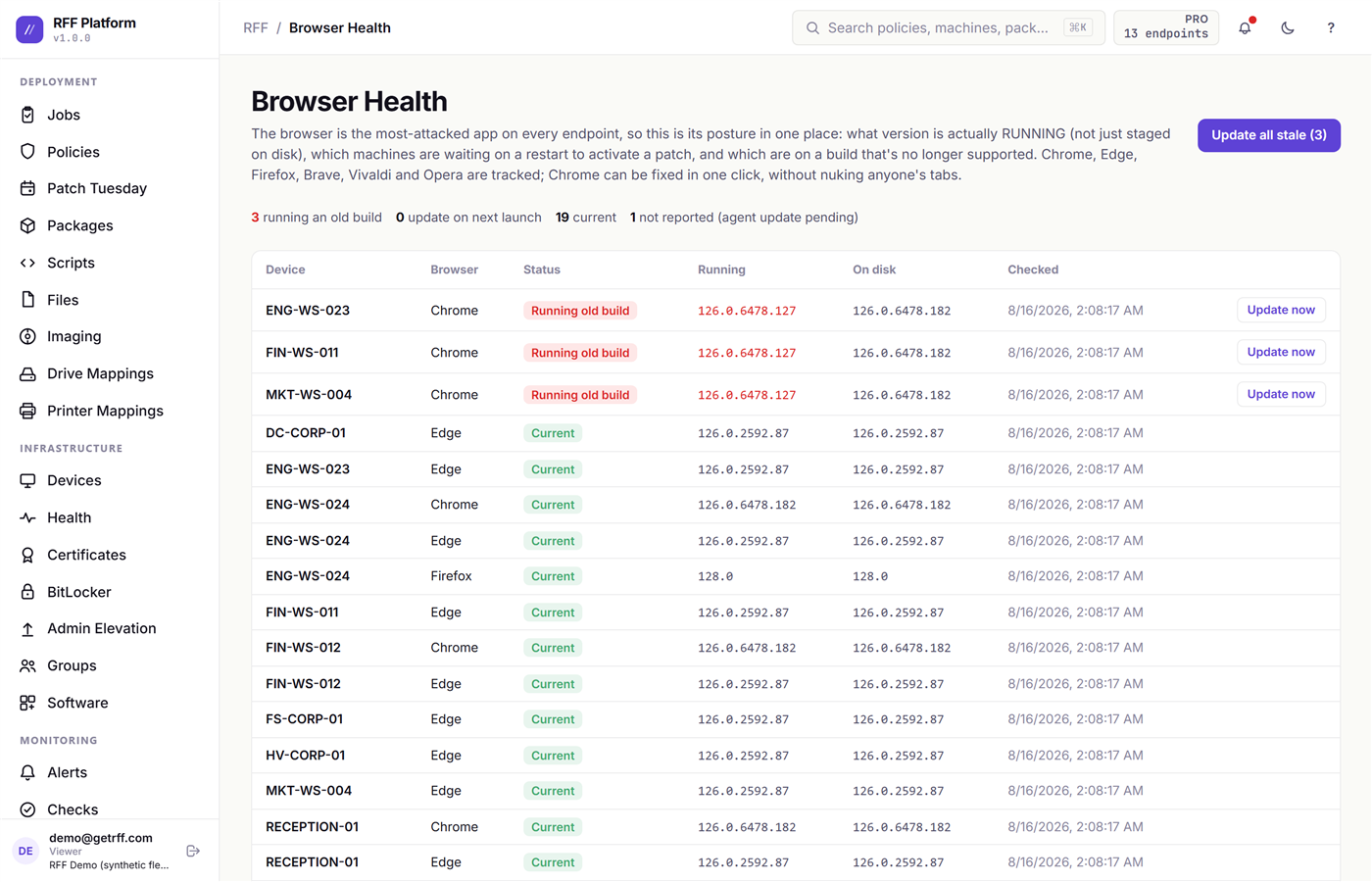Screen dimensions: 1372x882
Task: Click the RFF Platform logo
Action: tap(29, 29)
